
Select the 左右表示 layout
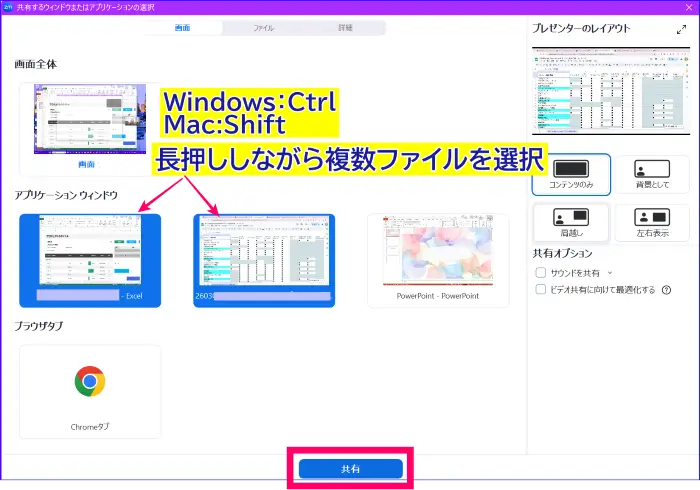(x=652, y=223)
